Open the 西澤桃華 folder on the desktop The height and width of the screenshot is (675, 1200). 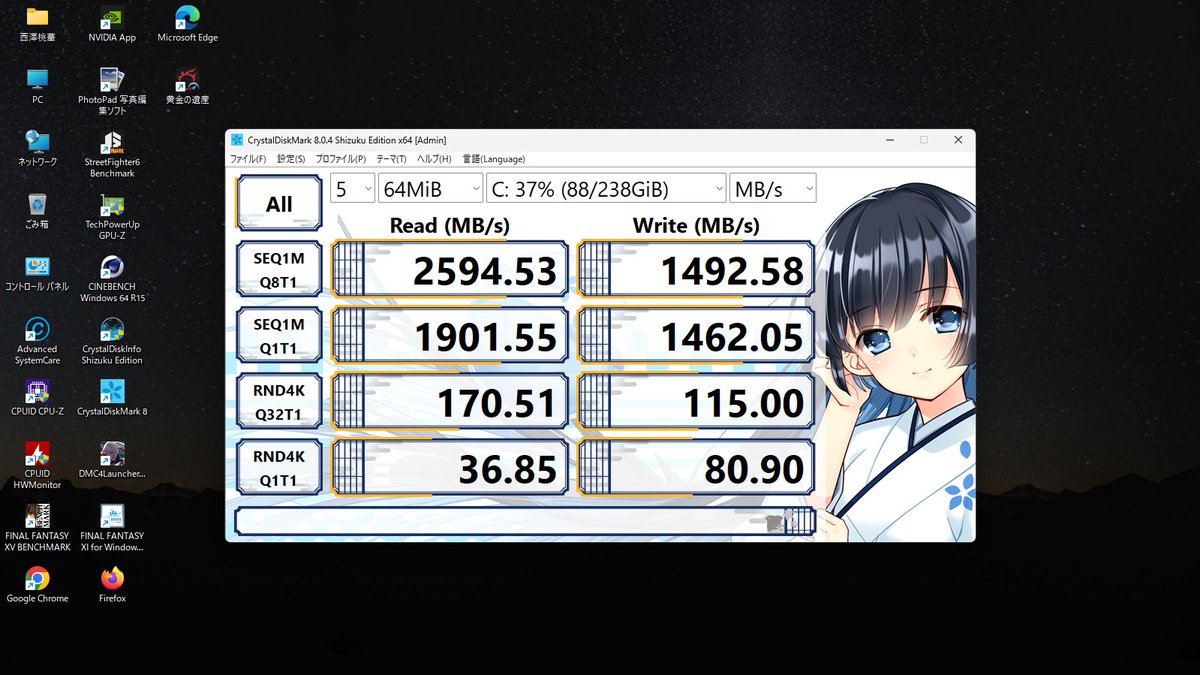37,24
